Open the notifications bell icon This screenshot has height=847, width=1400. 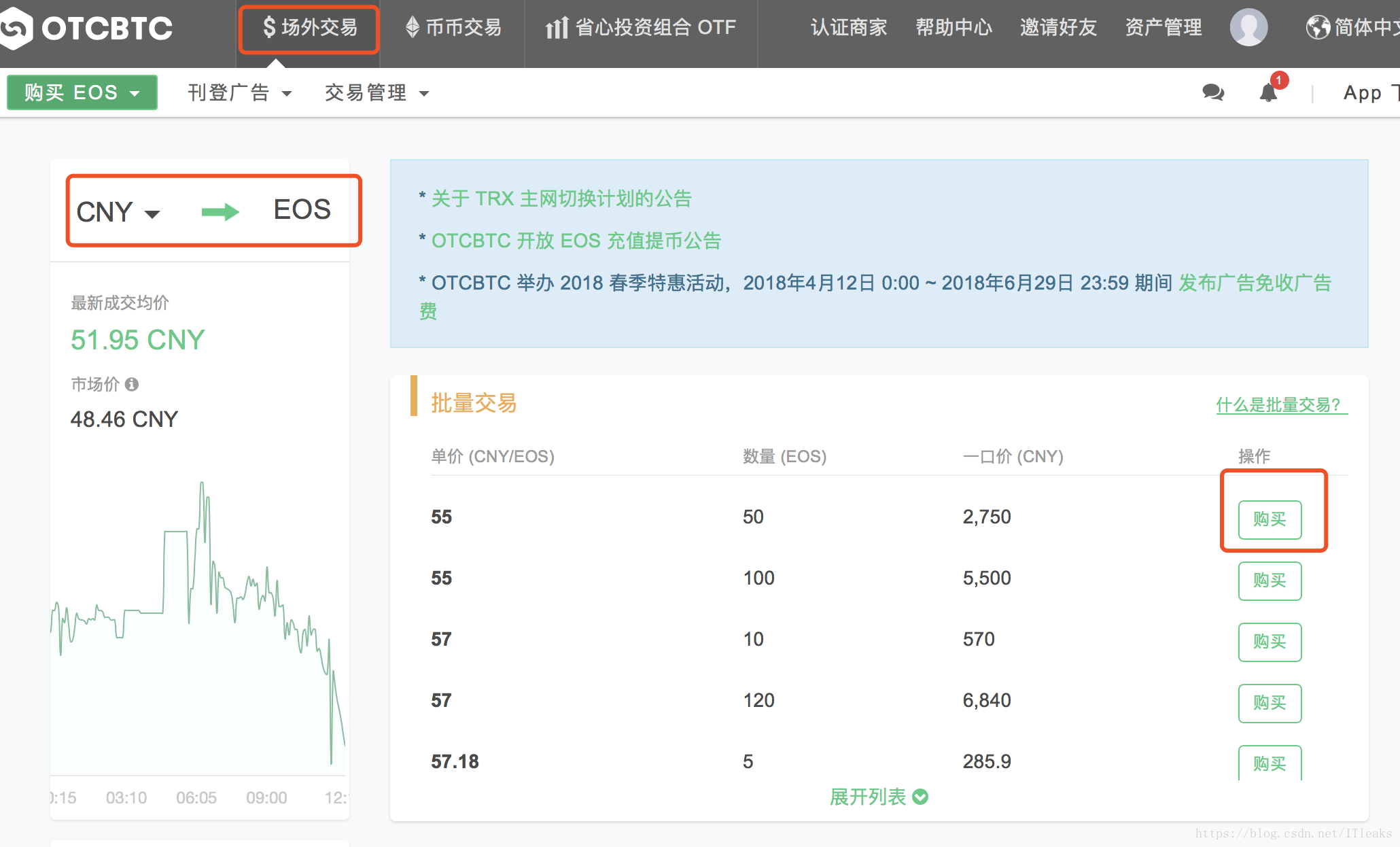coord(1268,92)
